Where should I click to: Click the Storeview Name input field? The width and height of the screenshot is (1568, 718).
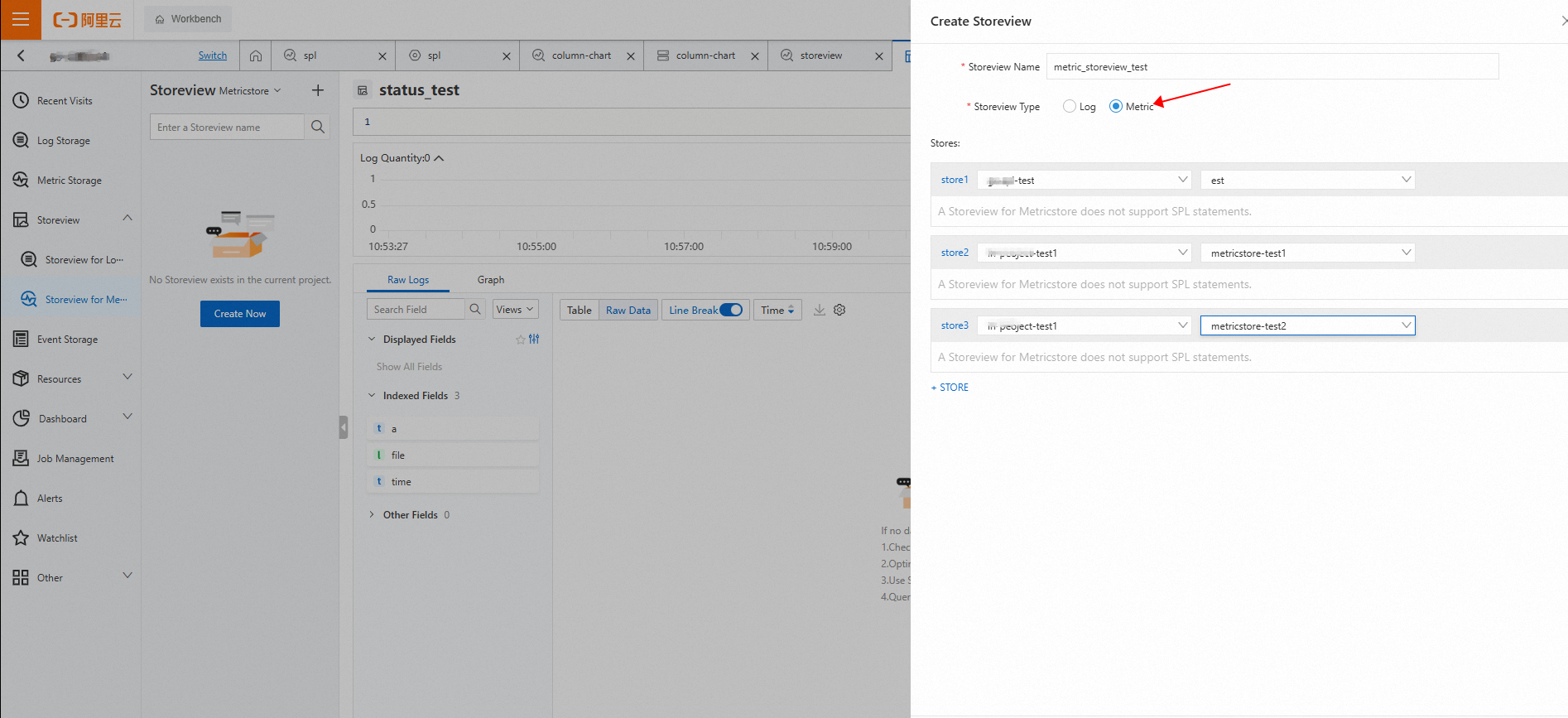(x=1272, y=66)
